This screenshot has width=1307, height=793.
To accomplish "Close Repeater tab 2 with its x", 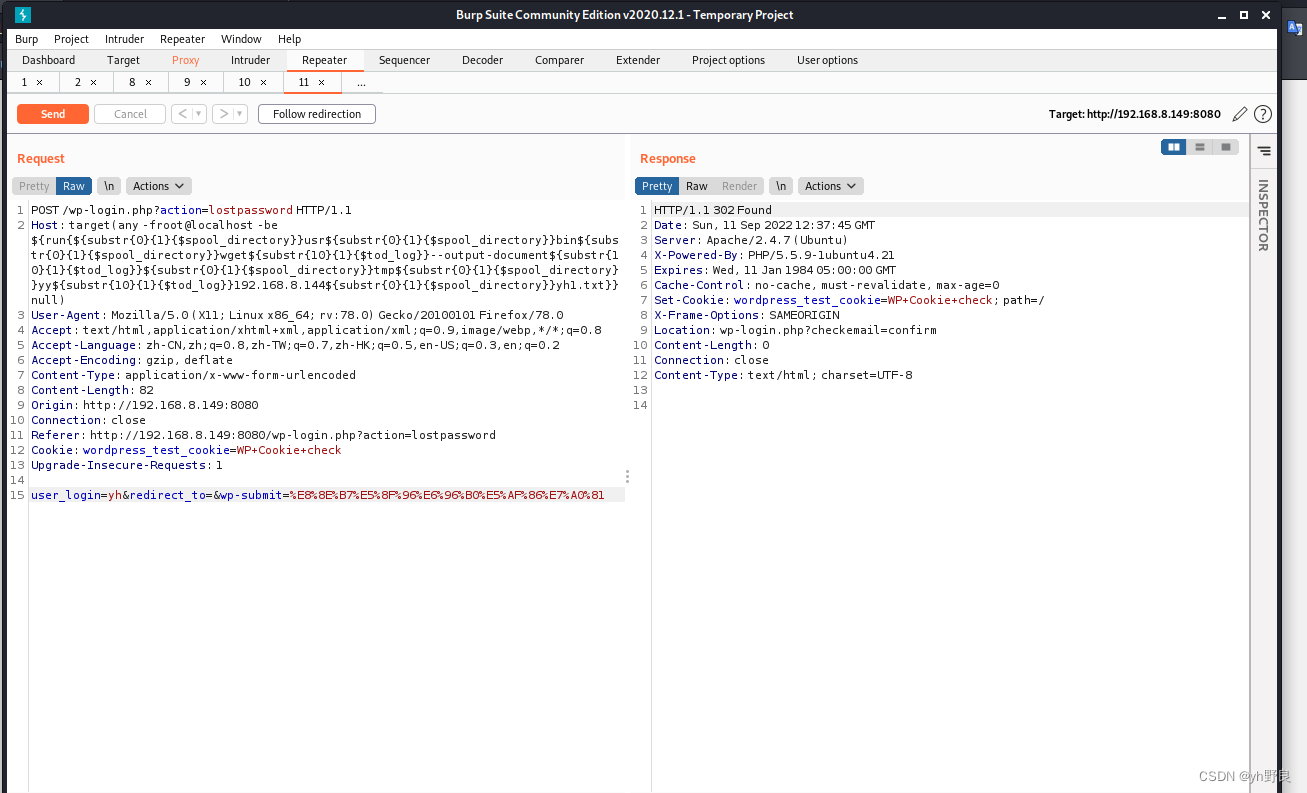I will coord(93,82).
